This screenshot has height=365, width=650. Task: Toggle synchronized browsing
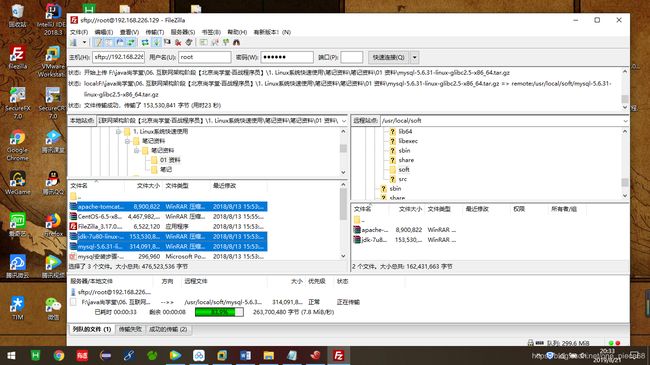[x=226, y=42]
